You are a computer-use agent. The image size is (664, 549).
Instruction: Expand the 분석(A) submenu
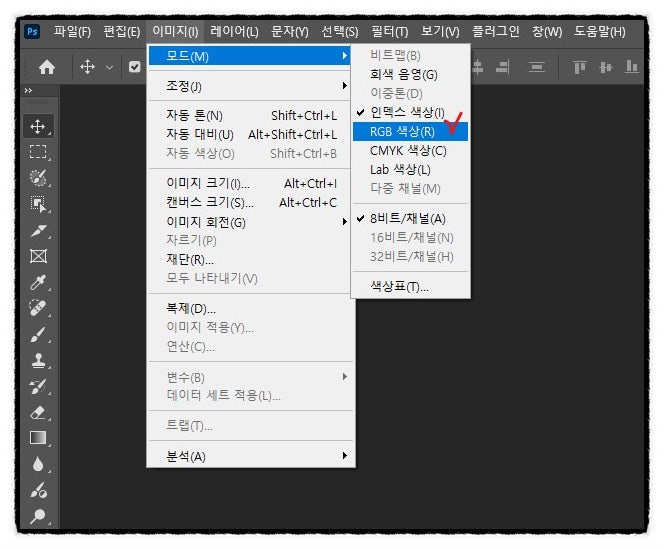coord(250,456)
